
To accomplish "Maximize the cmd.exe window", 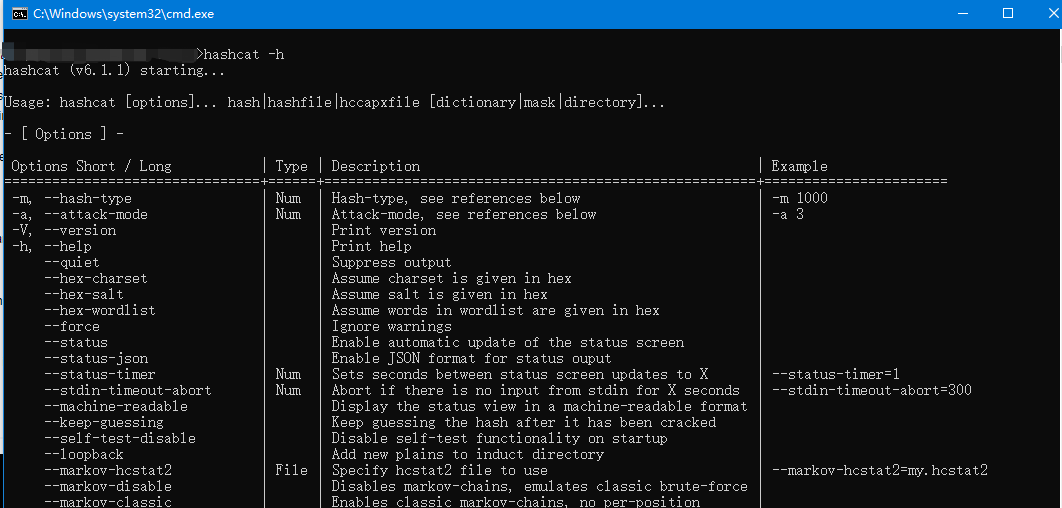I will 1008,13.
